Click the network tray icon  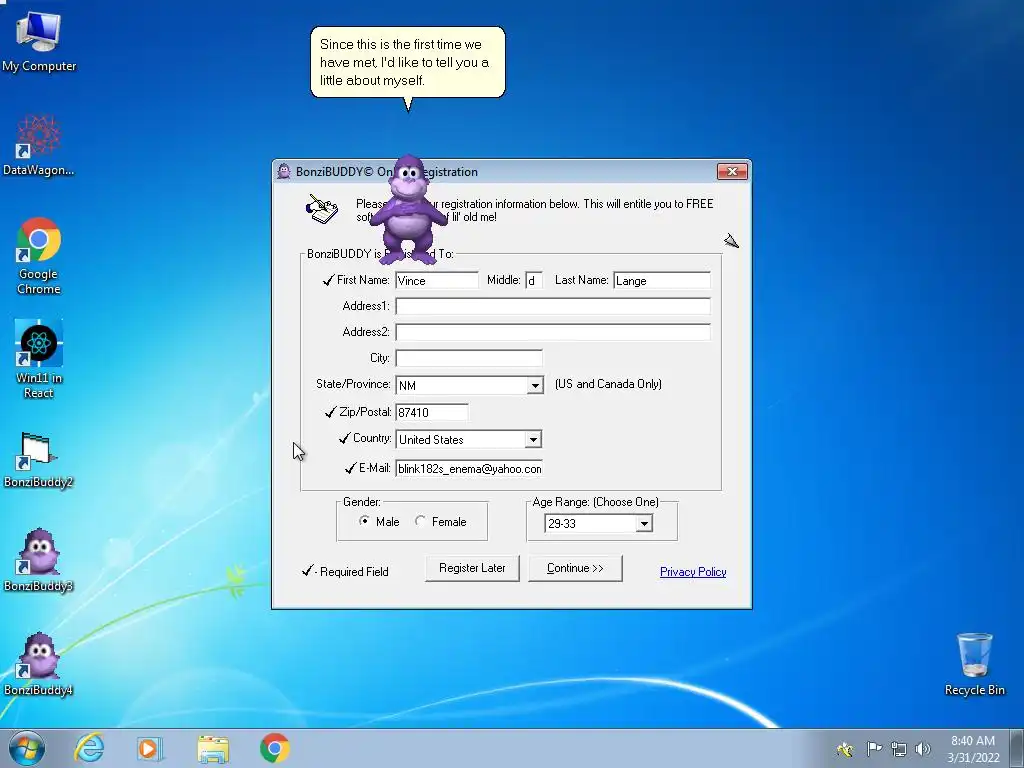click(x=899, y=748)
